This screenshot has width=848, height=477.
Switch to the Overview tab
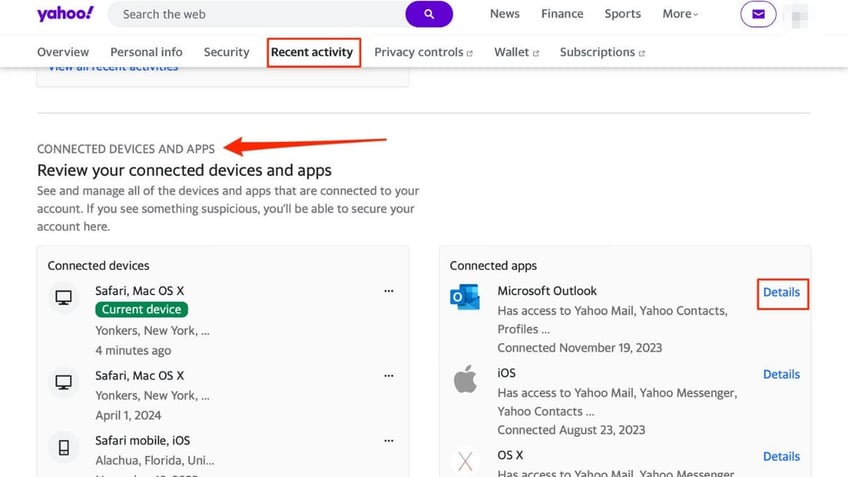63,52
